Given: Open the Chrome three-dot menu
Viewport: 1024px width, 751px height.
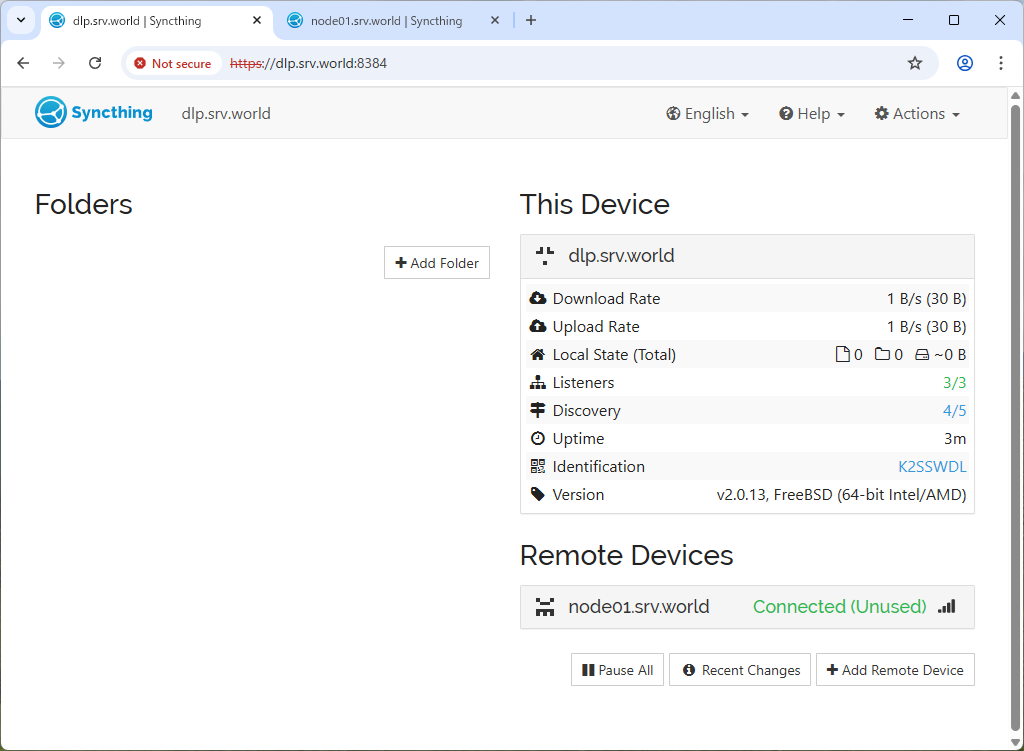Looking at the screenshot, I should tap(1000, 63).
